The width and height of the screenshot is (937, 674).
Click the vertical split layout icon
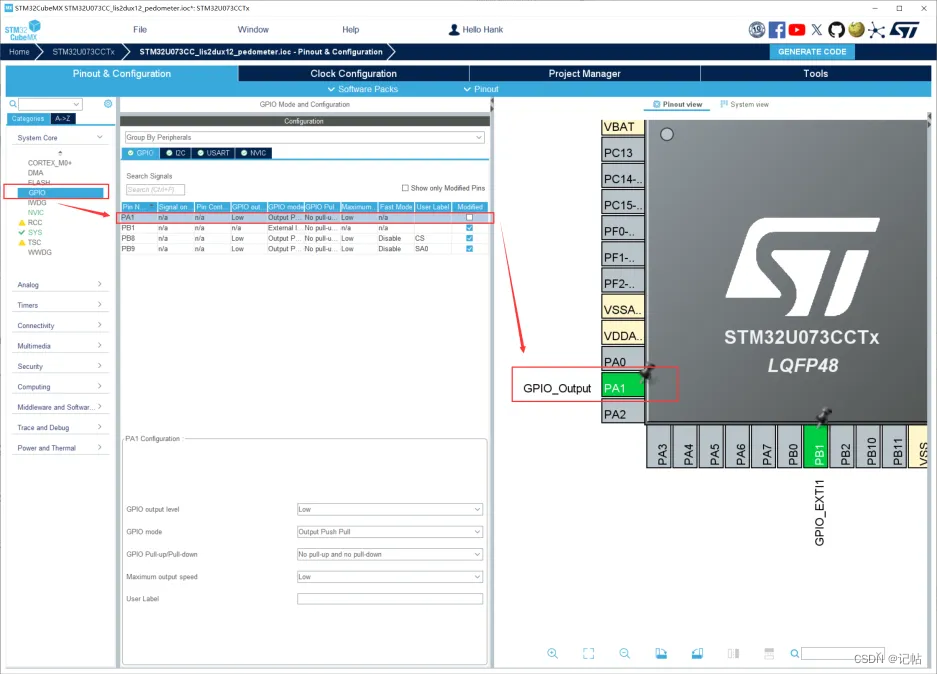coord(733,654)
